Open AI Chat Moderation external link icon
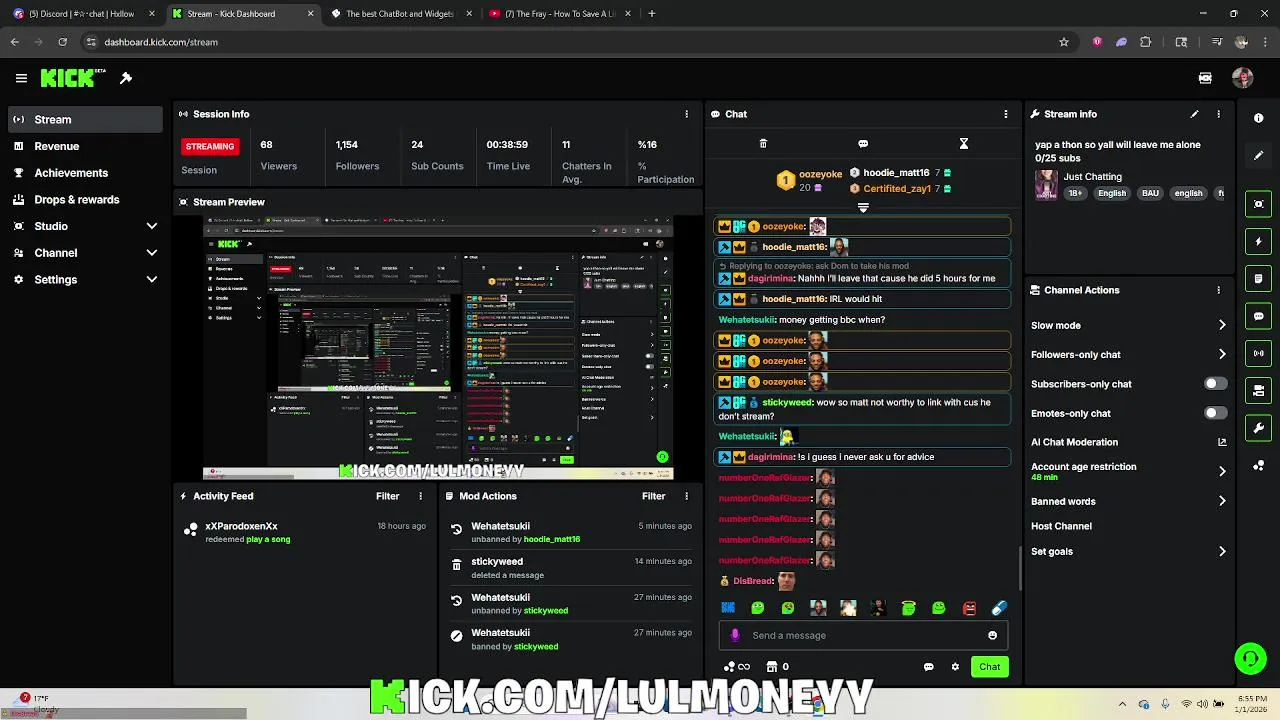 [1221, 442]
